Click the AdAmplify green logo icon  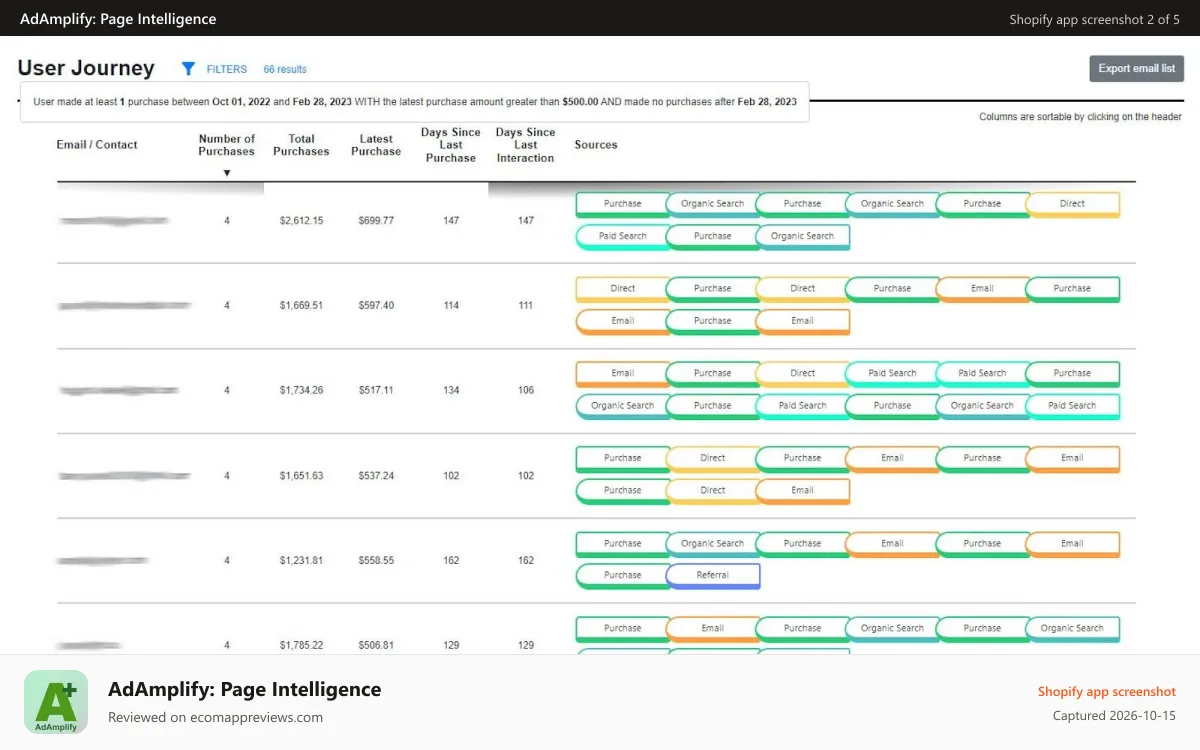pyautogui.click(x=56, y=702)
